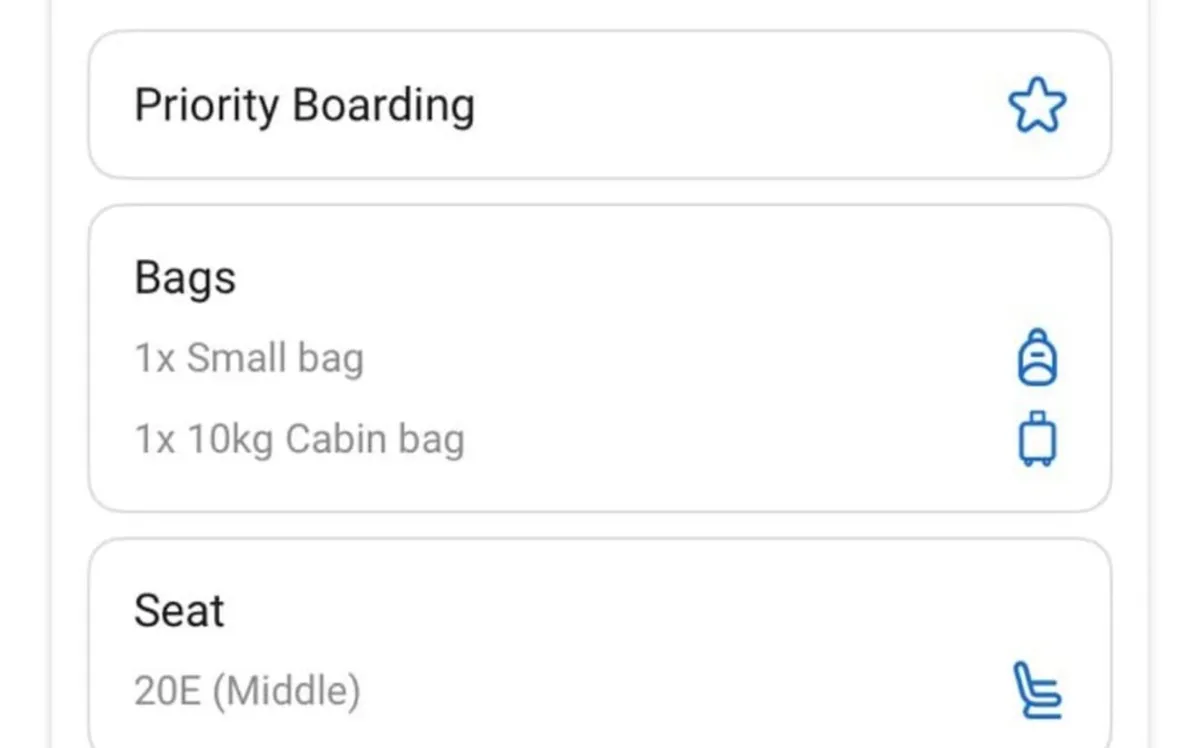Click the 1x 10kg Cabin bag line
Viewport: 1200px width, 748px height.
click(299, 439)
